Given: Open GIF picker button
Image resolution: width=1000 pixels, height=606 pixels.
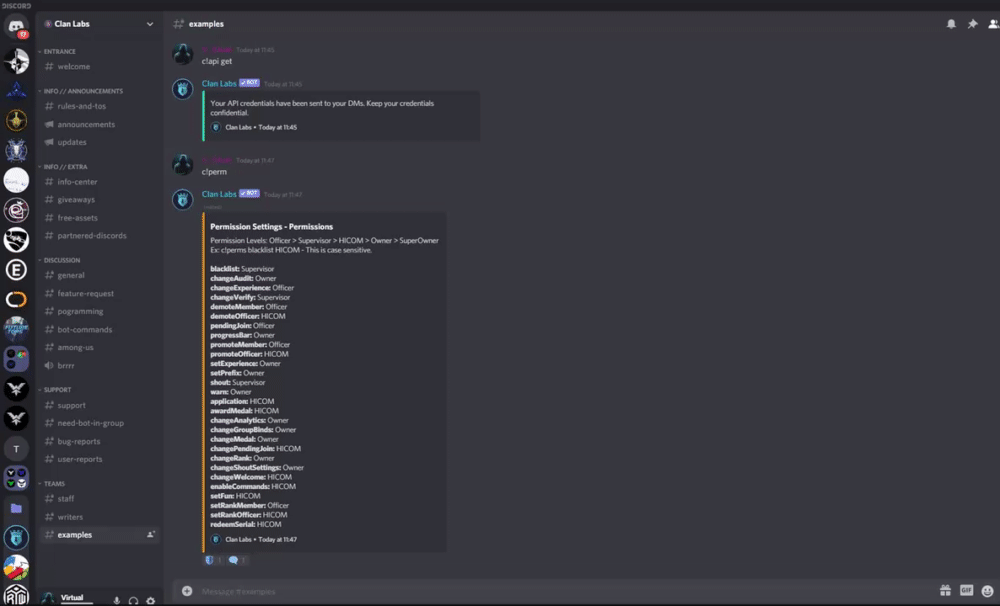Looking at the screenshot, I should (x=966, y=591).
